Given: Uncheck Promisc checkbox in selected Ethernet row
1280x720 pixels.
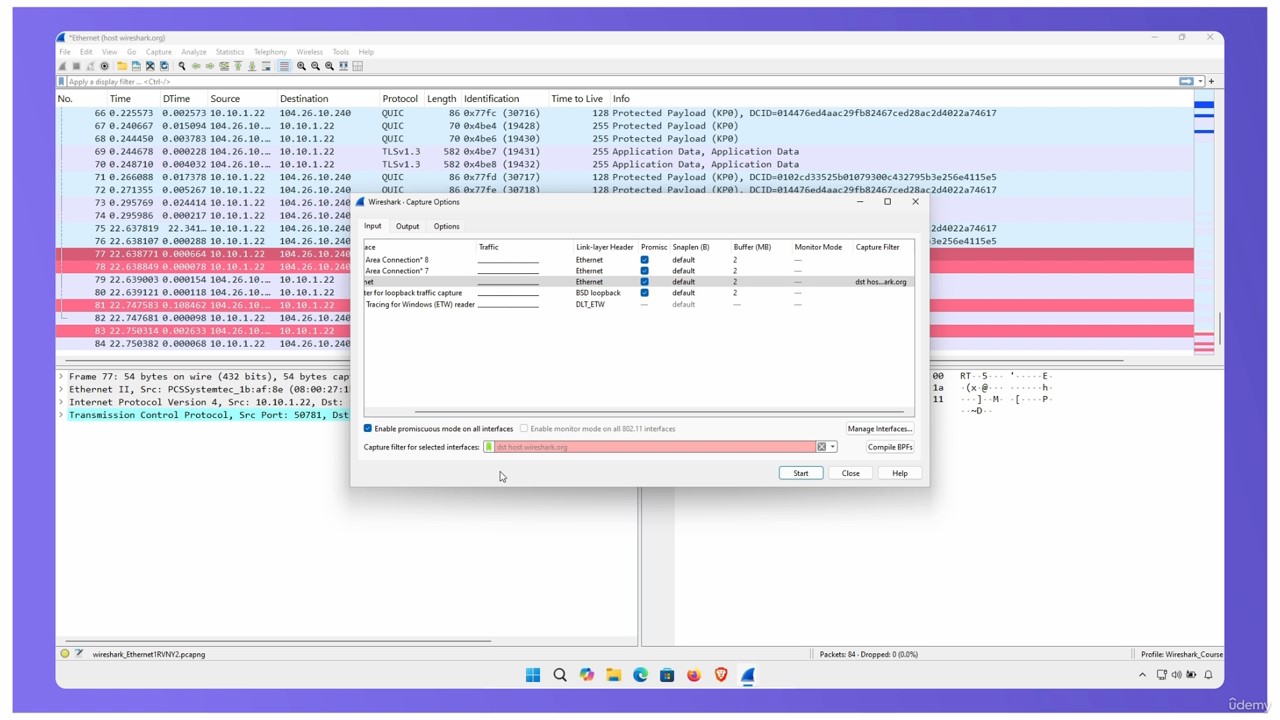Looking at the screenshot, I should click(x=644, y=282).
